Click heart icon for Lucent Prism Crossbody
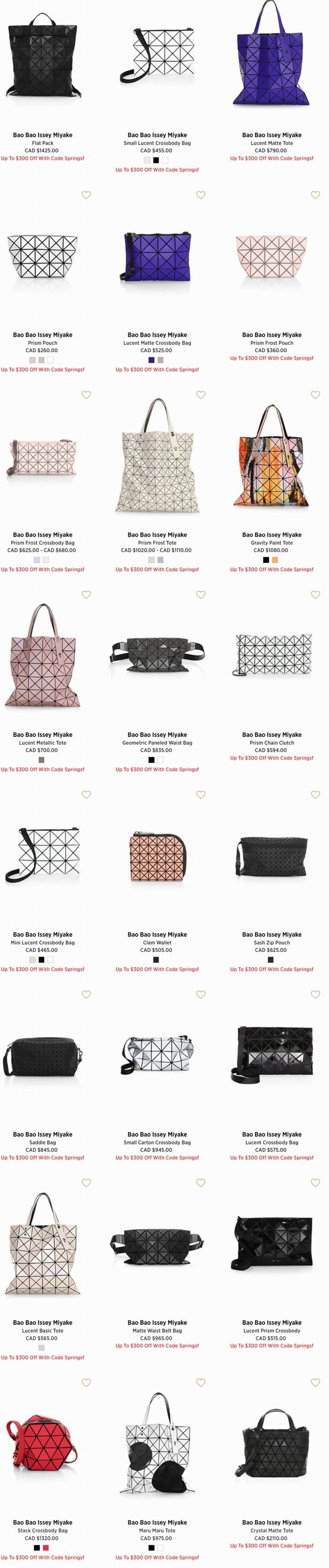Viewport: 329px width, 1568px height. (315, 1182)
